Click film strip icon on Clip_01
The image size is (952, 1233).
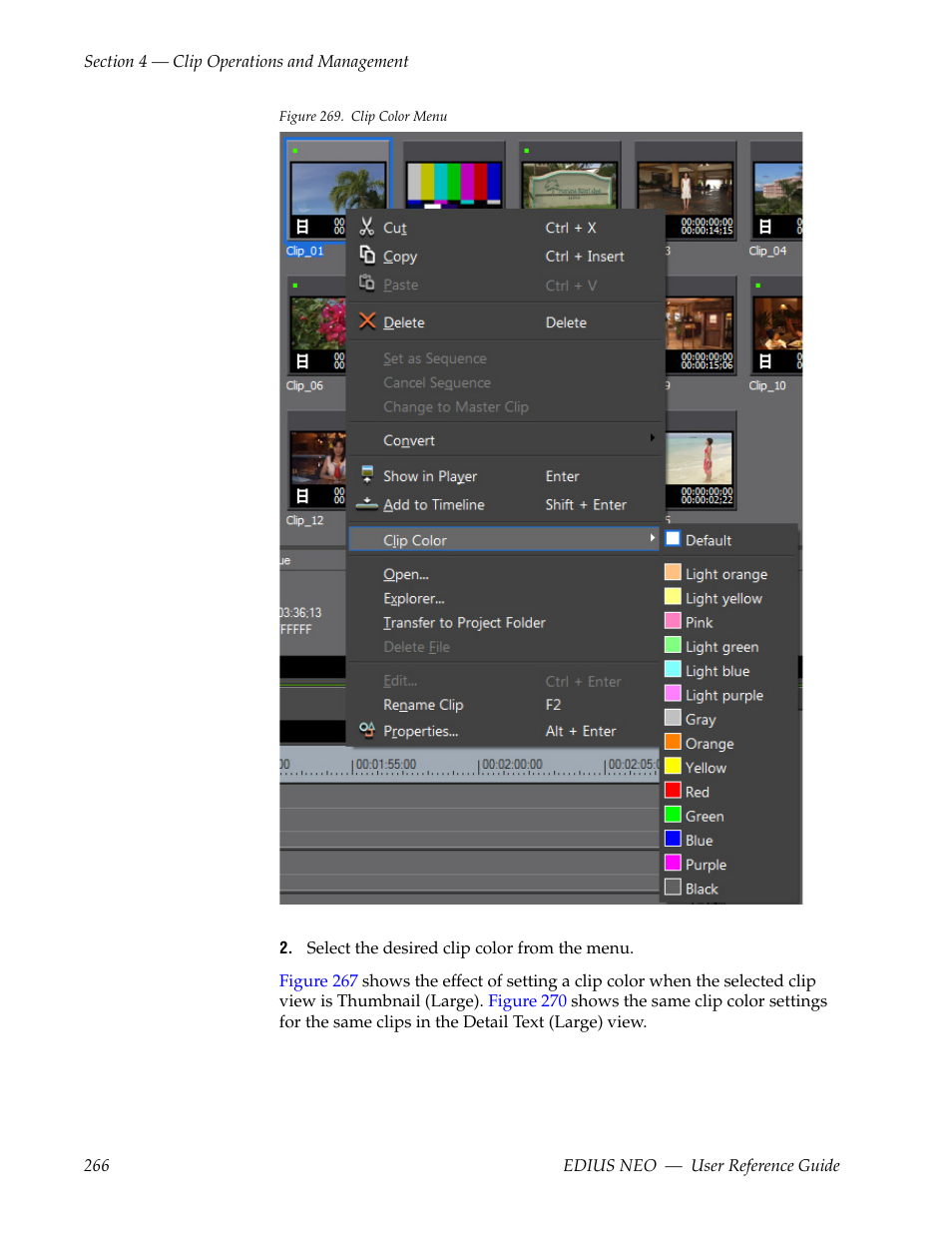coord(302,227)
